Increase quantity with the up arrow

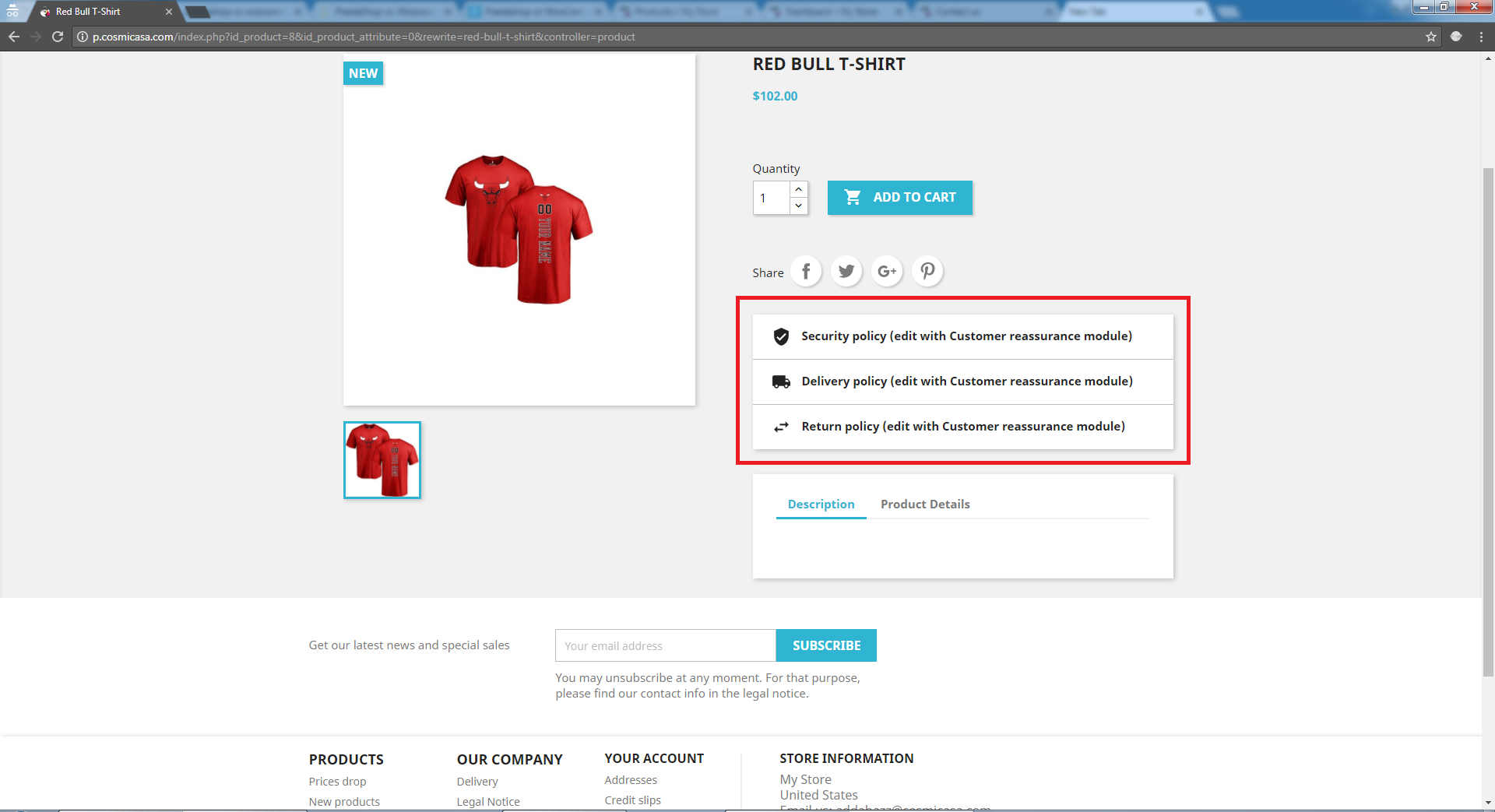coord(799,189)
